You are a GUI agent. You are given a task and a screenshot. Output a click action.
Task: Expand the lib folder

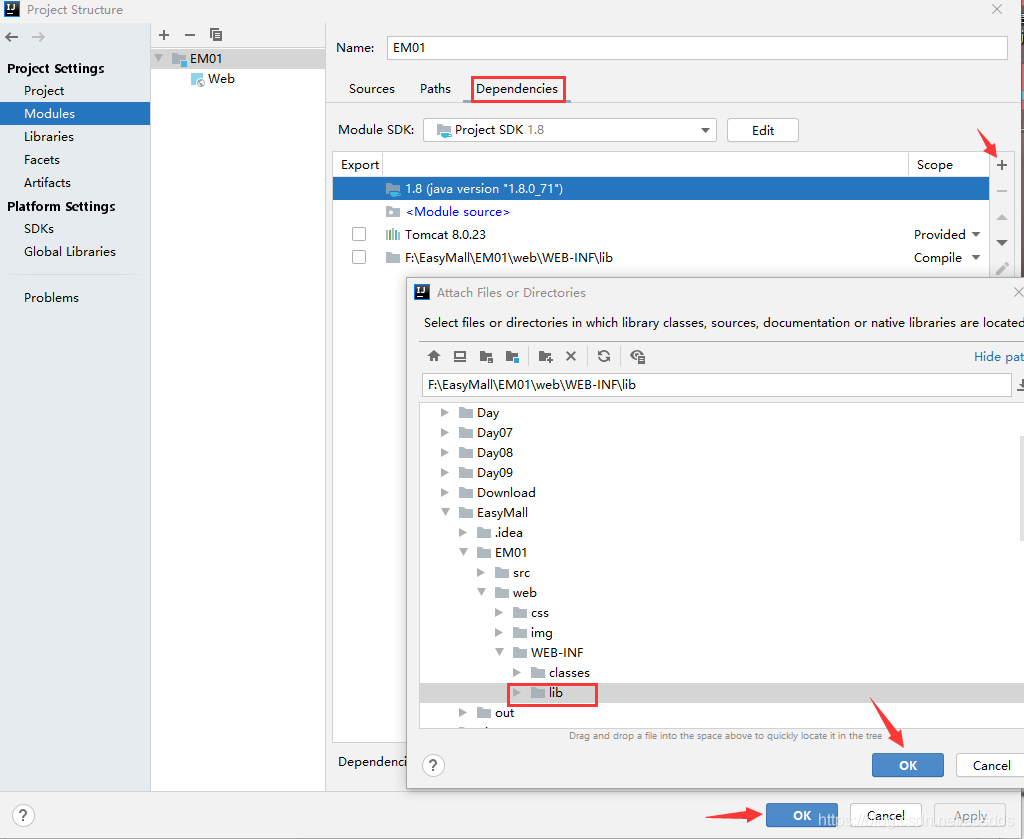click(x=517, y=692)
